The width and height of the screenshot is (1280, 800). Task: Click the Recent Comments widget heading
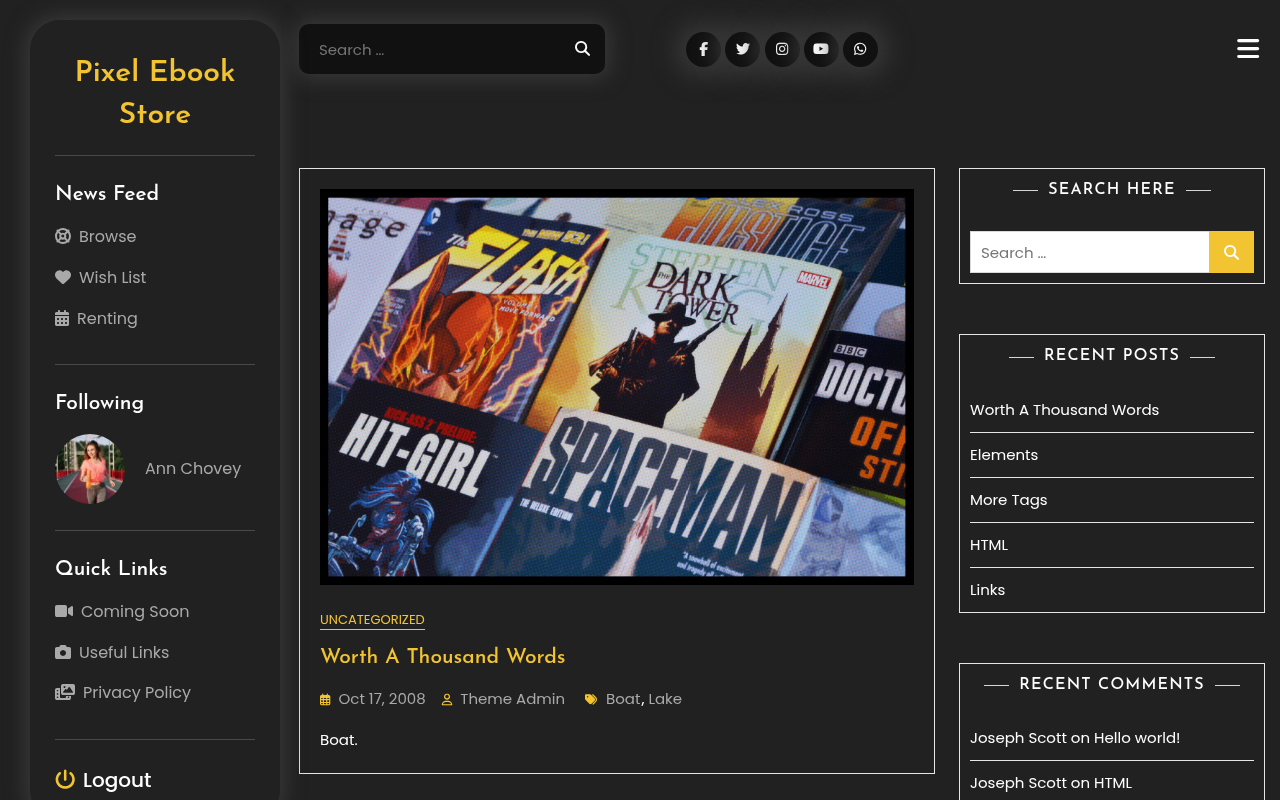pyautogui.click(x=1112, y=684)
